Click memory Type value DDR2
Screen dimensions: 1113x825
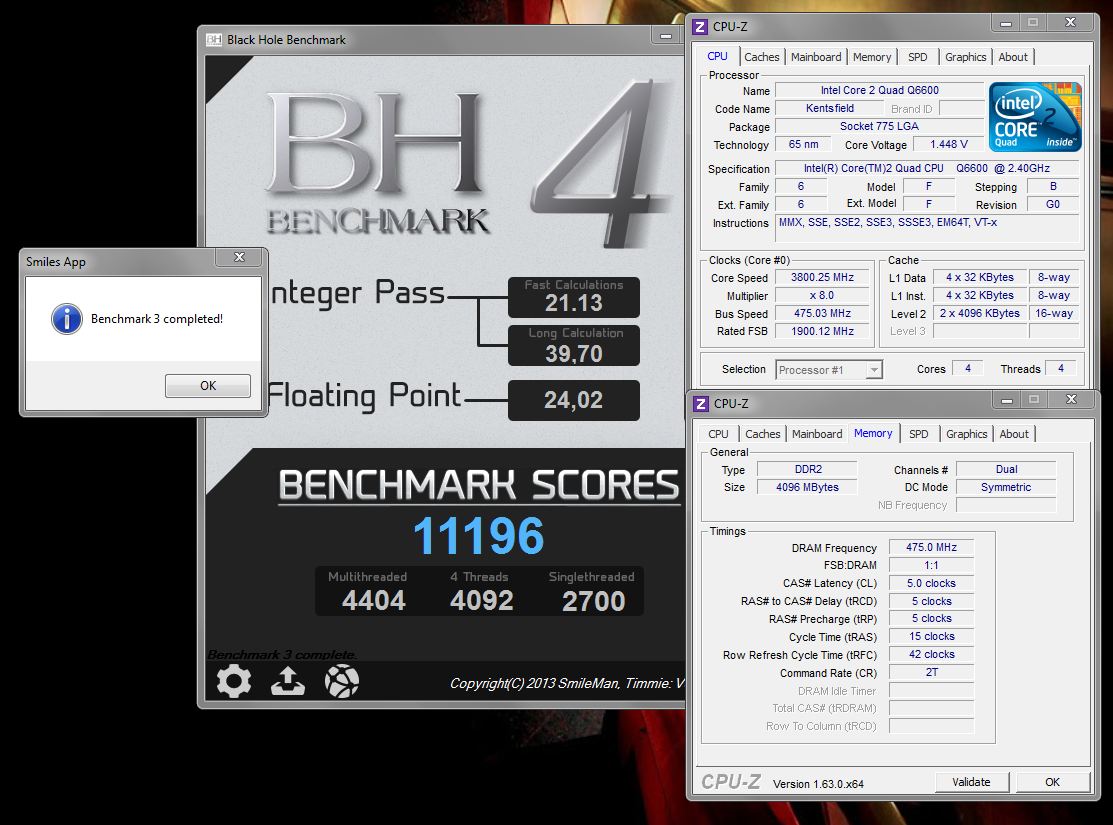tap(808, 469)
